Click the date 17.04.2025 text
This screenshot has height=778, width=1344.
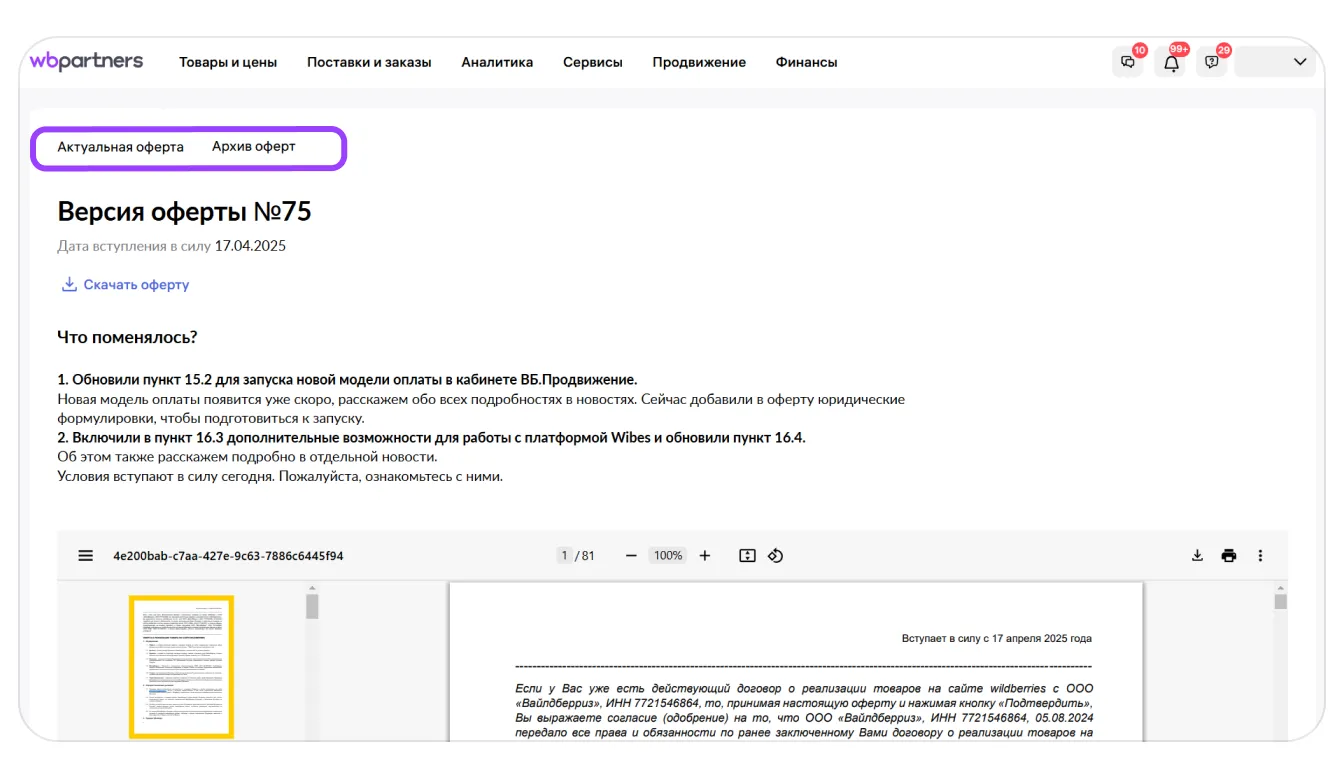(250, 246)
